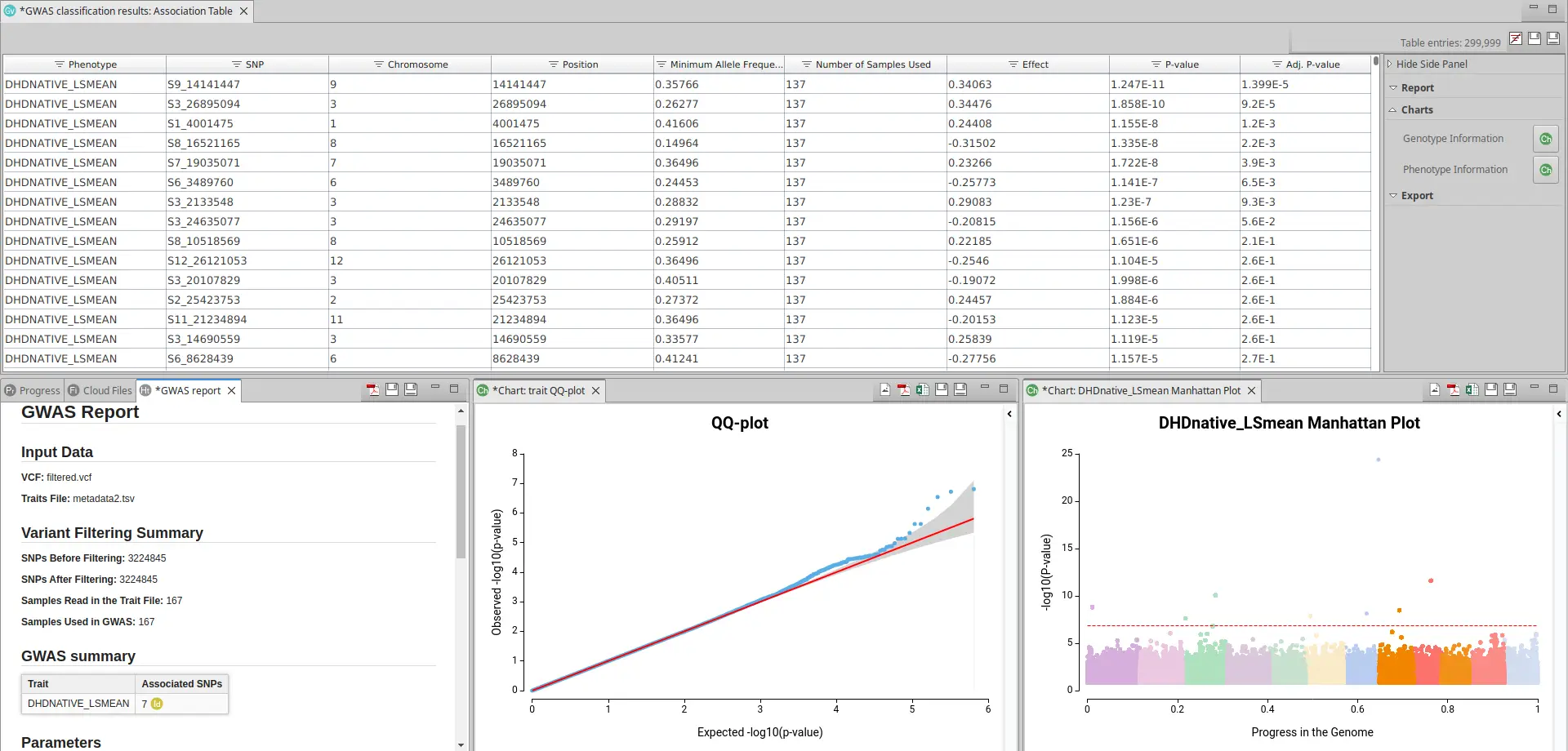Click P-value cell 1.247E-11

(1174, 84)
